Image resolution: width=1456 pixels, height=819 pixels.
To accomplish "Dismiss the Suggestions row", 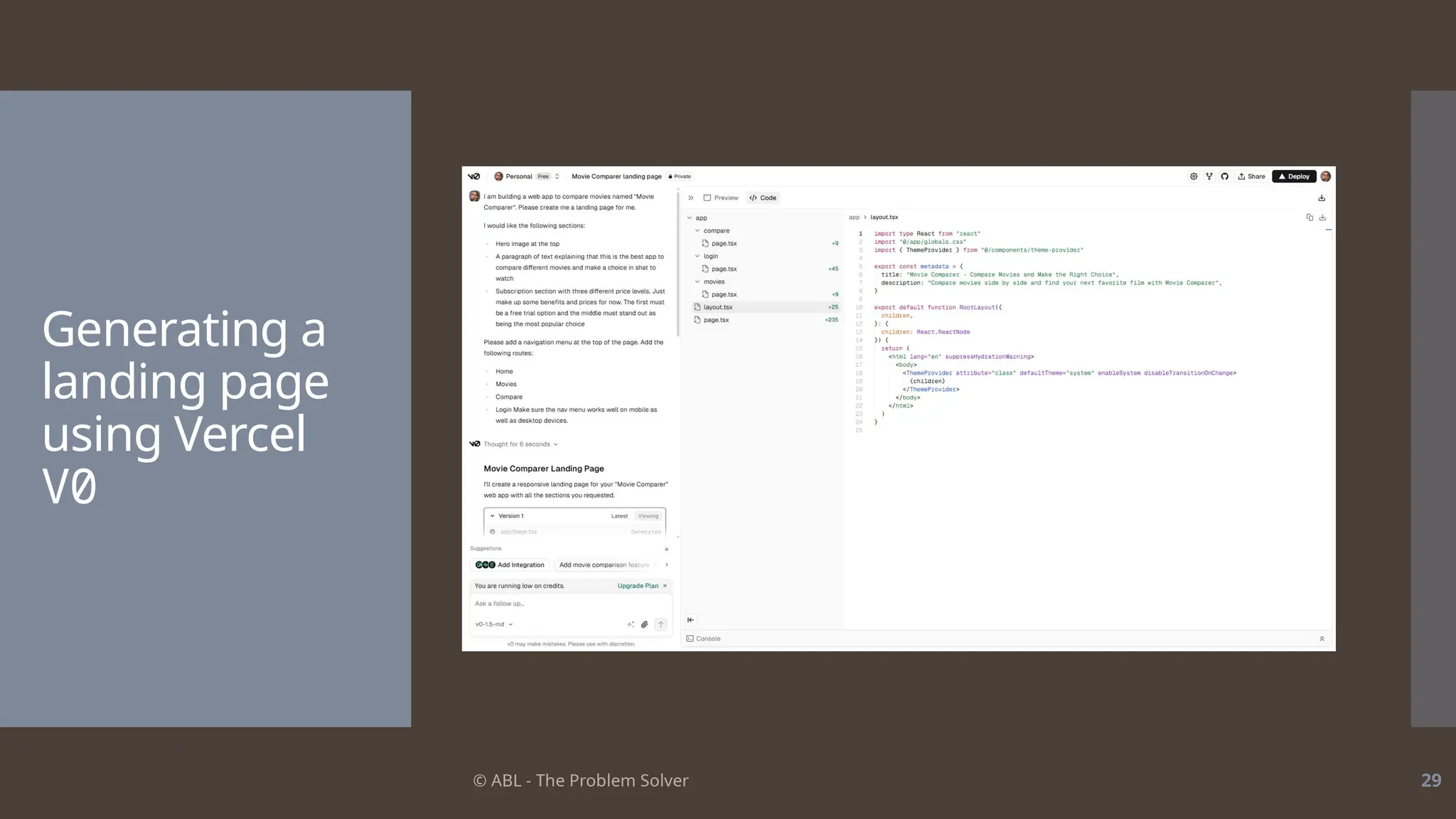I will click(x=666, y=550).
